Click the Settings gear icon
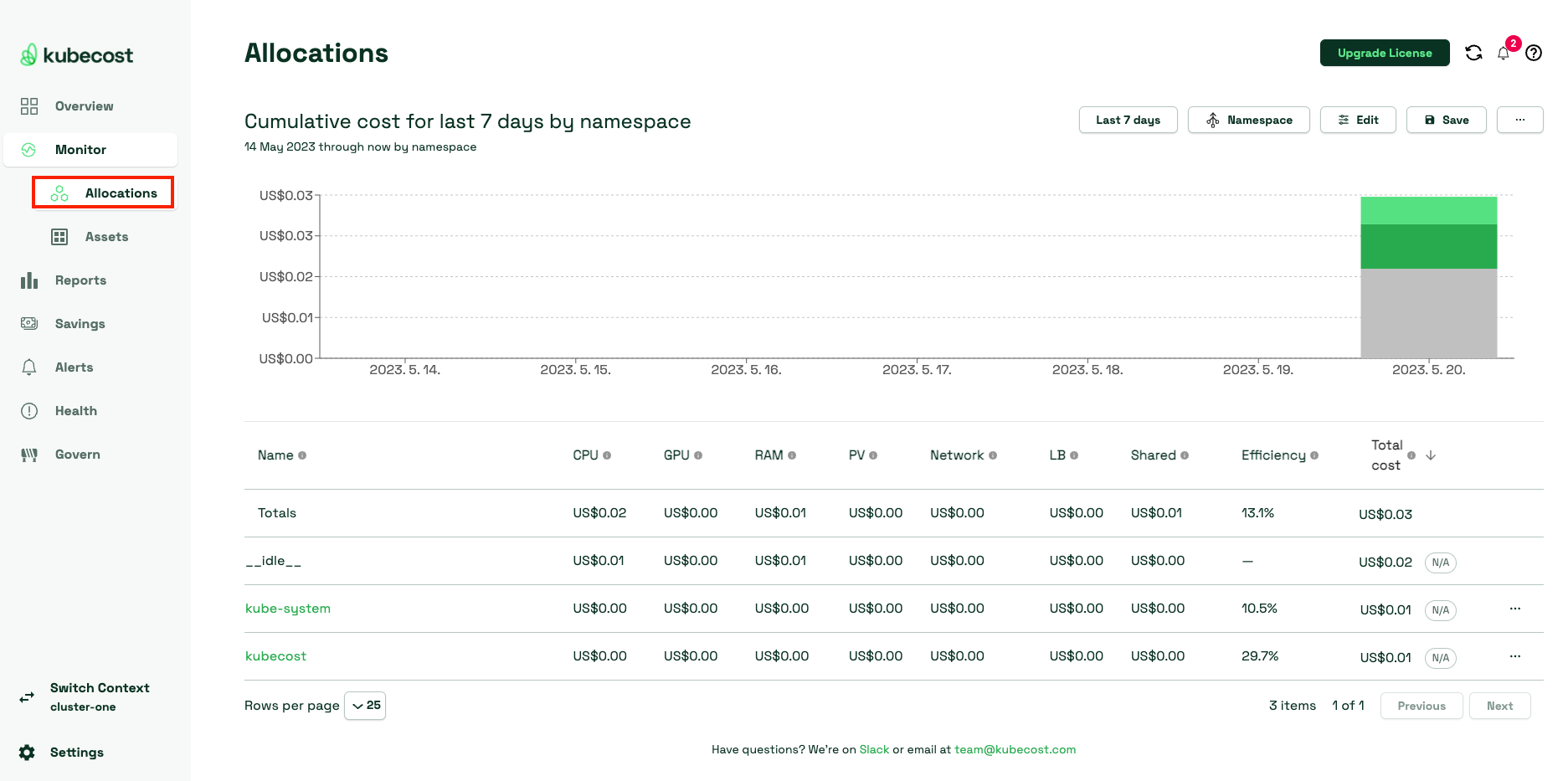The width and height of the screenshot is (1568, 781). [27, 753]
